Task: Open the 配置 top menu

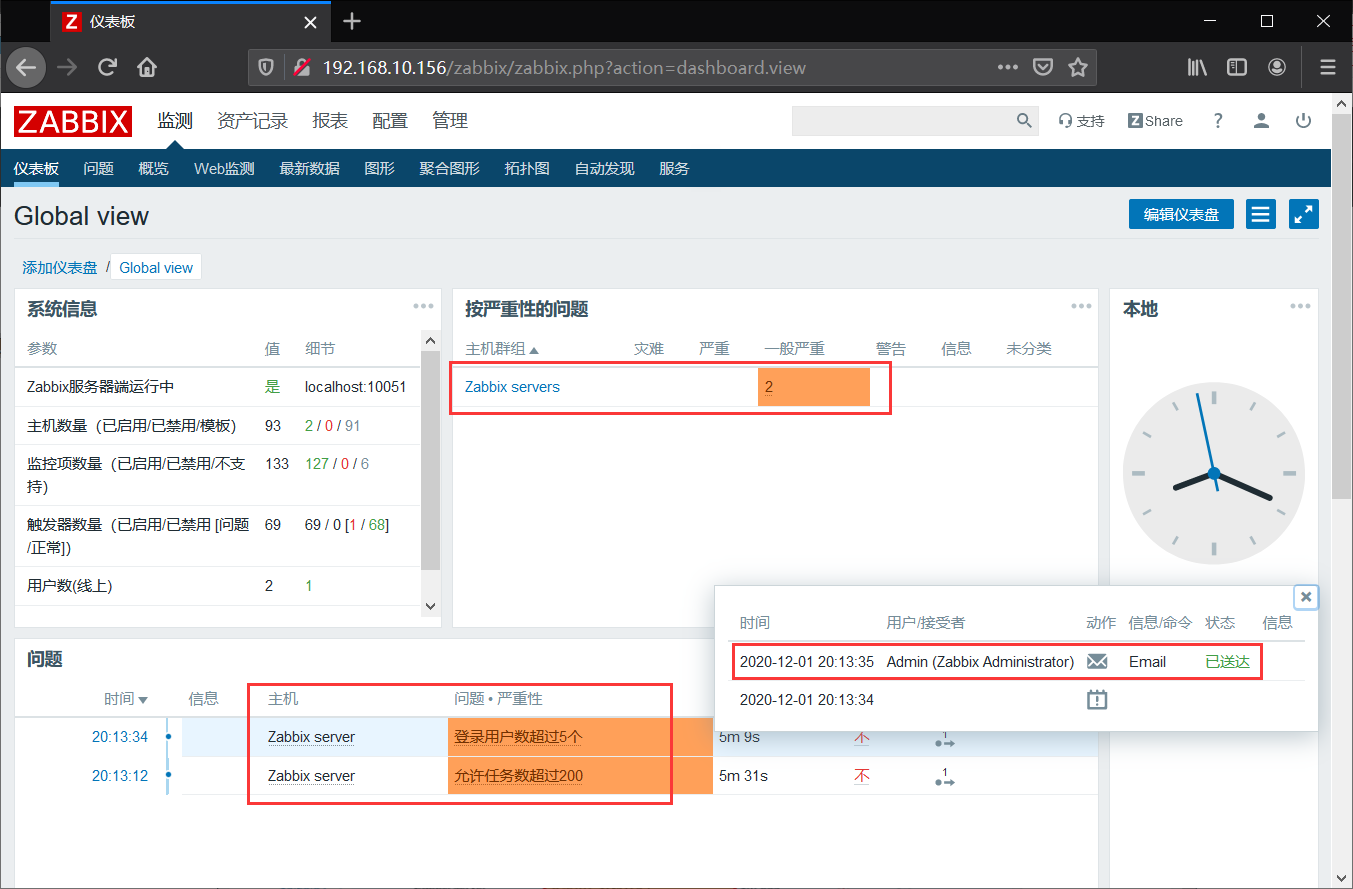Action: [x=390, y=121]
